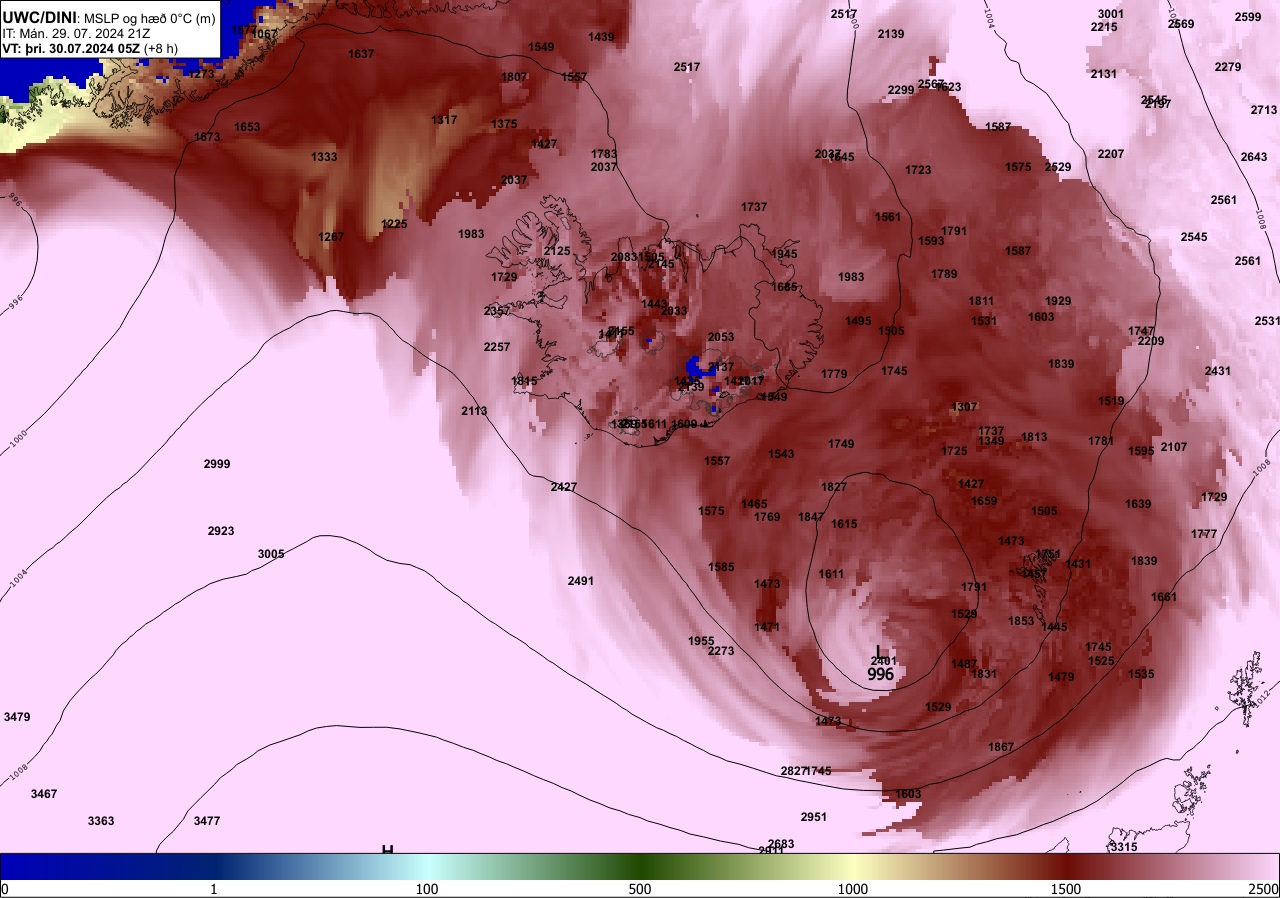Click the height value 2491
Viewport: 1280px width, 898px height.
581,581
